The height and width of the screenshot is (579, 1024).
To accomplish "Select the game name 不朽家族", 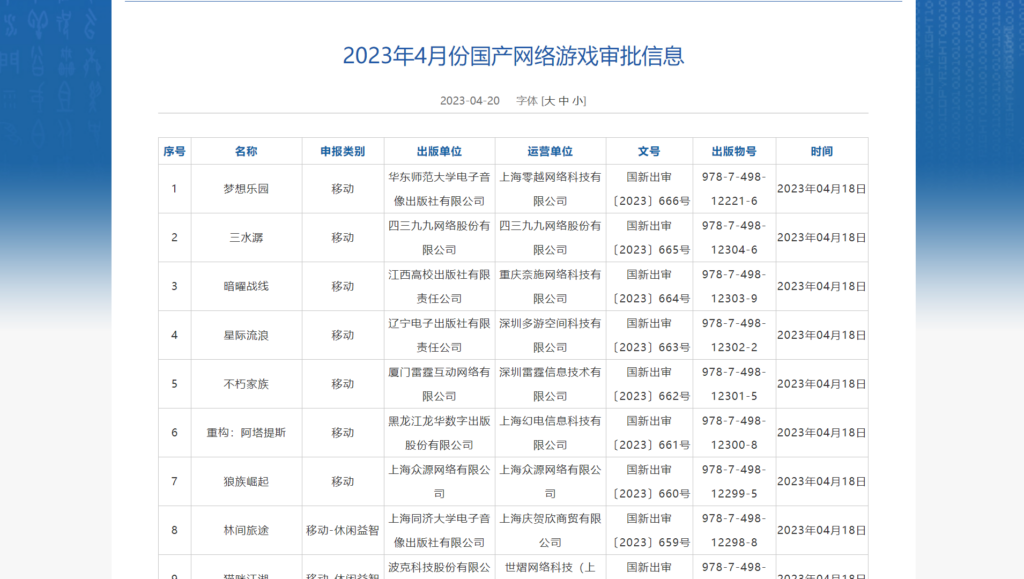I will (246, 384).
